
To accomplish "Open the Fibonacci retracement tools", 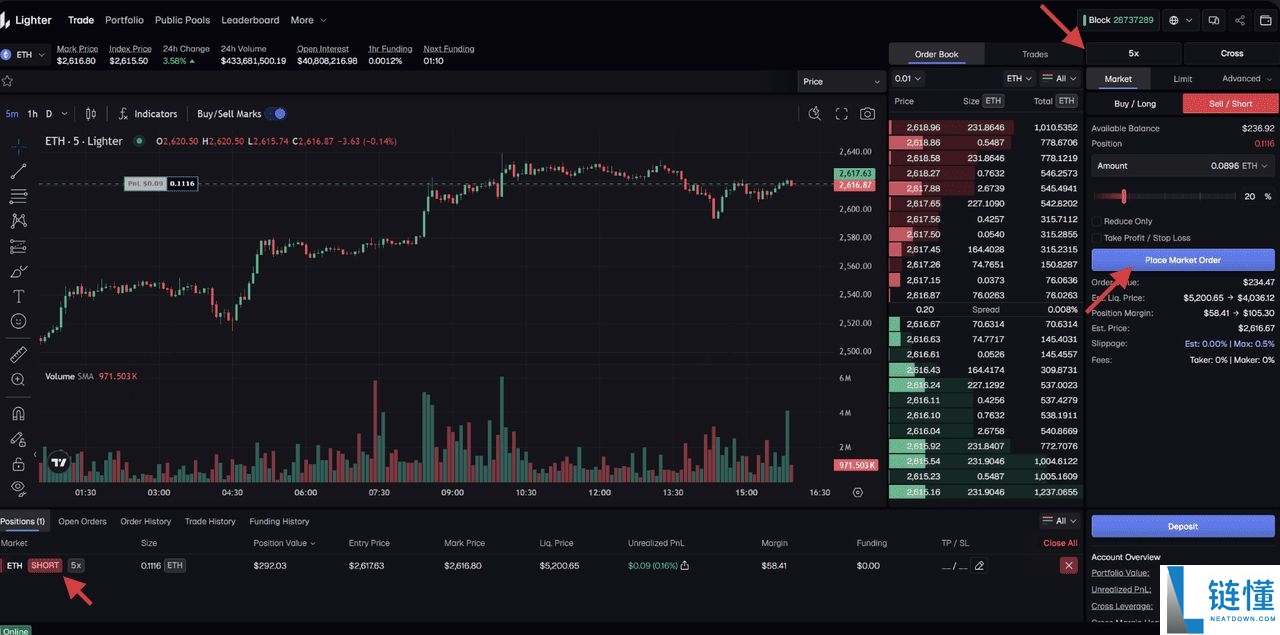I will (x=18, y=196).
